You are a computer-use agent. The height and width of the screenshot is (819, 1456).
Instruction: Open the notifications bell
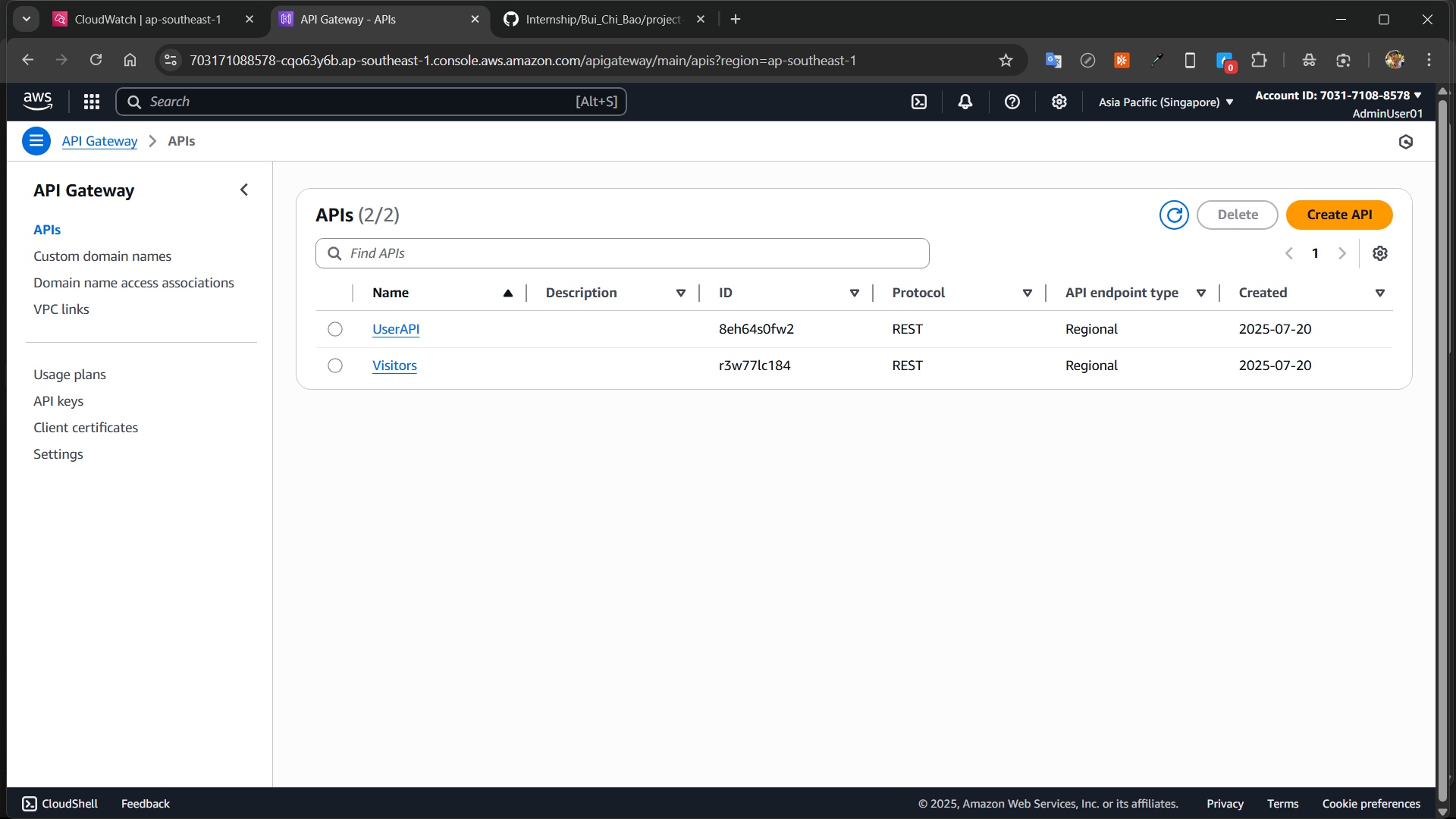tap(965, 102)
